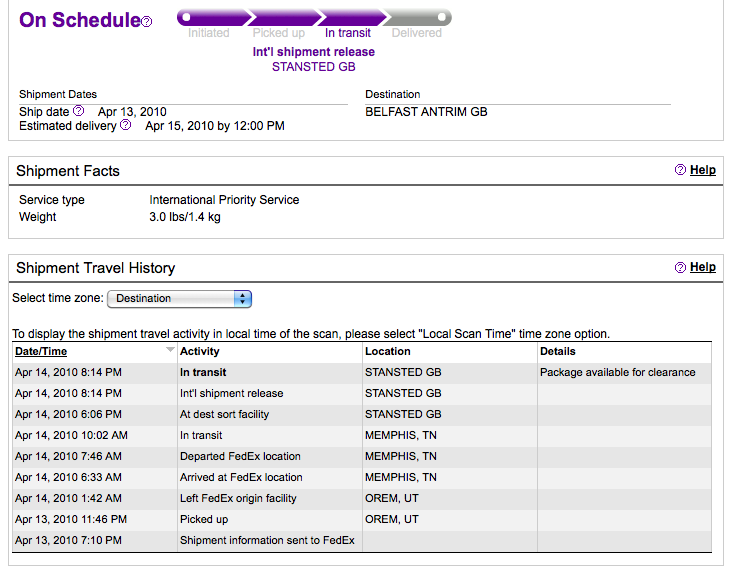Click the Date/Time sort arrow icon
This screenshot has width=734, height=571.
tap(169, 351)
